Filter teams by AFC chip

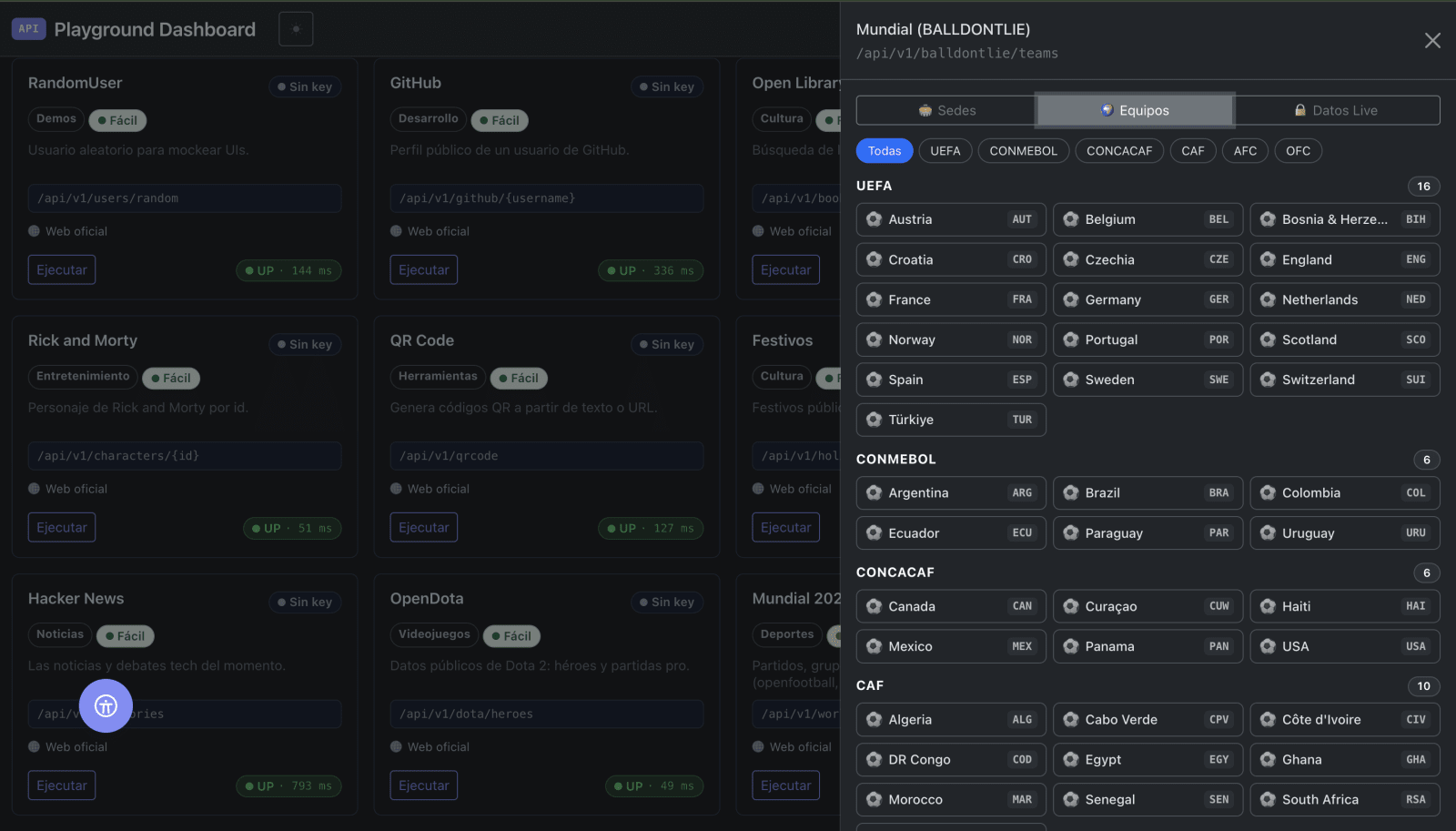click(x=1245, y=151)
